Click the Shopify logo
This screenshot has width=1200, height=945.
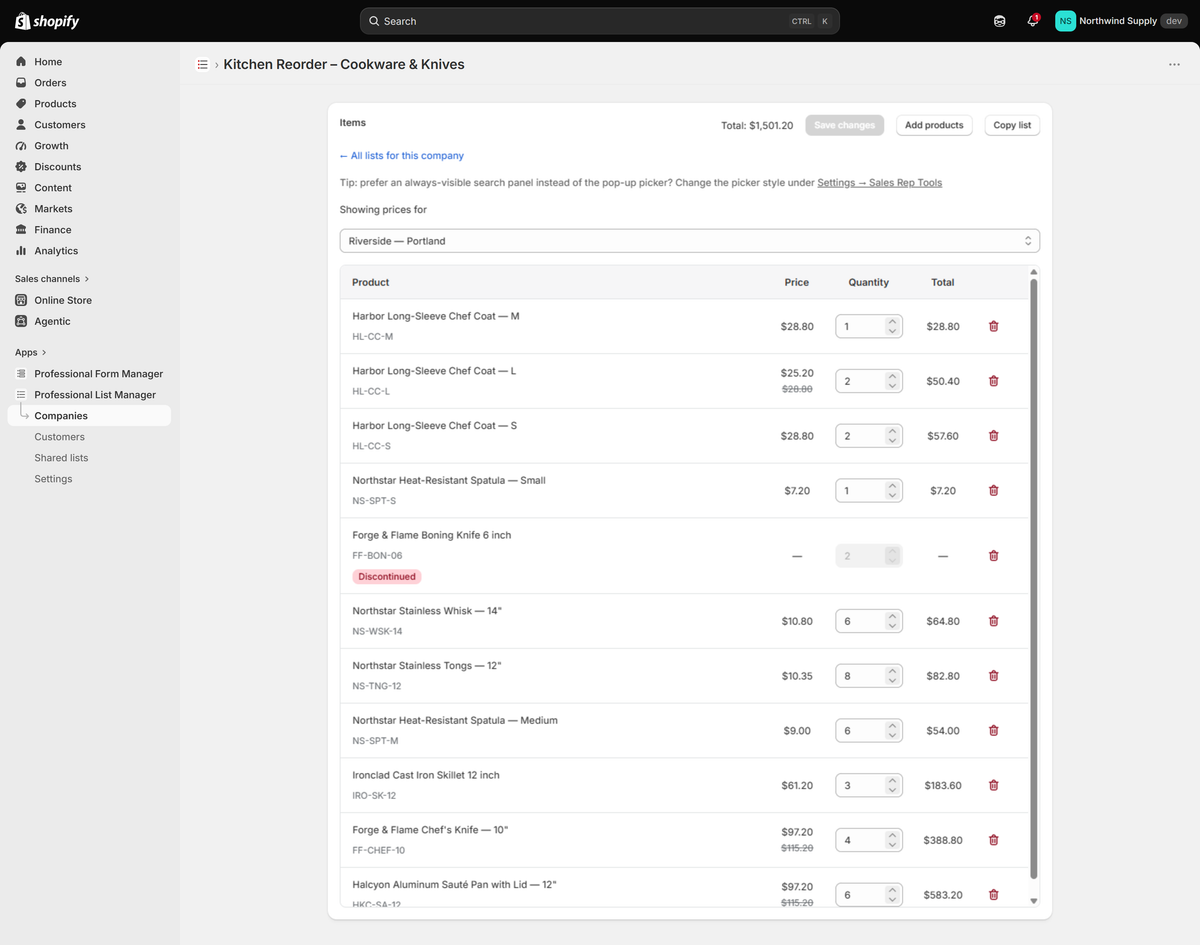[47, 21]
